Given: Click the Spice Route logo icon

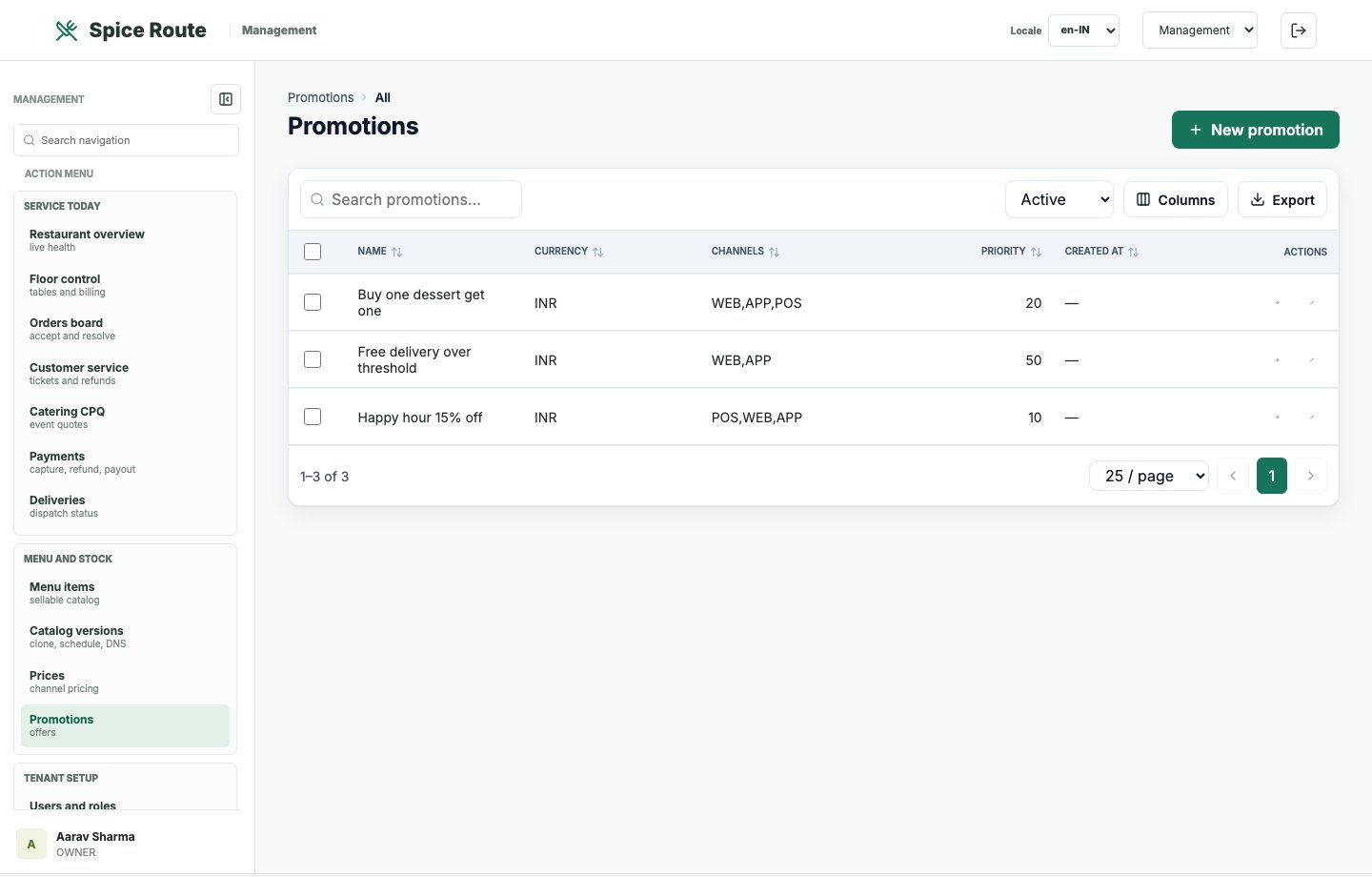Looking at the screenshot, I should point(67,31).
